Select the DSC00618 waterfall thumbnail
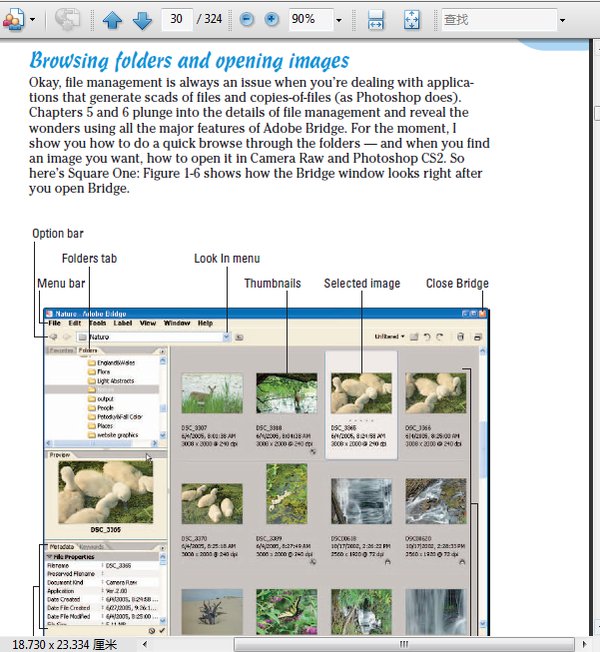The width and height of the screenshot is (600, 652). click(361, 501)
